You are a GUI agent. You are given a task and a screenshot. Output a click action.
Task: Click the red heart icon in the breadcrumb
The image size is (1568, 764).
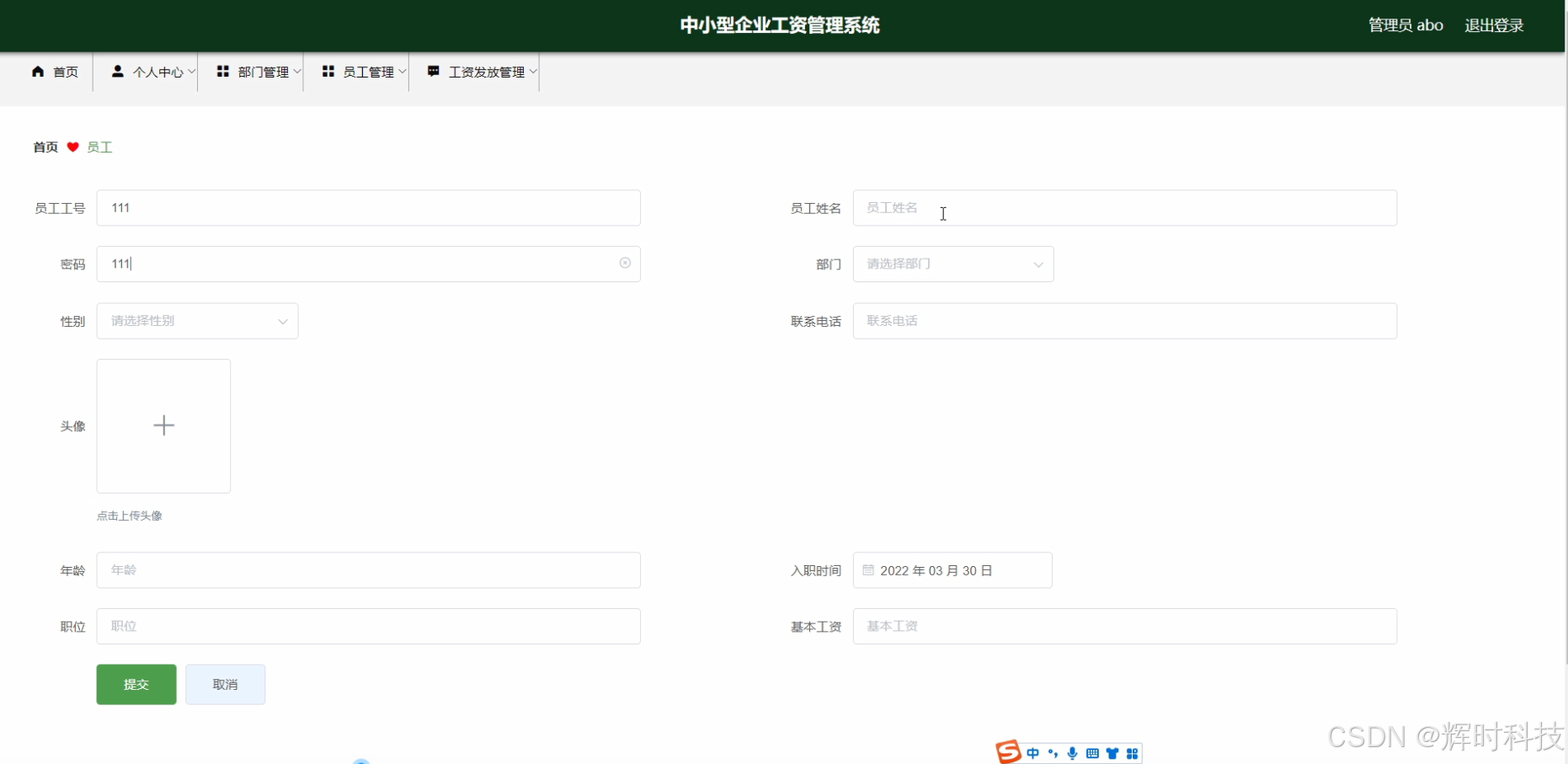[72, 147]
